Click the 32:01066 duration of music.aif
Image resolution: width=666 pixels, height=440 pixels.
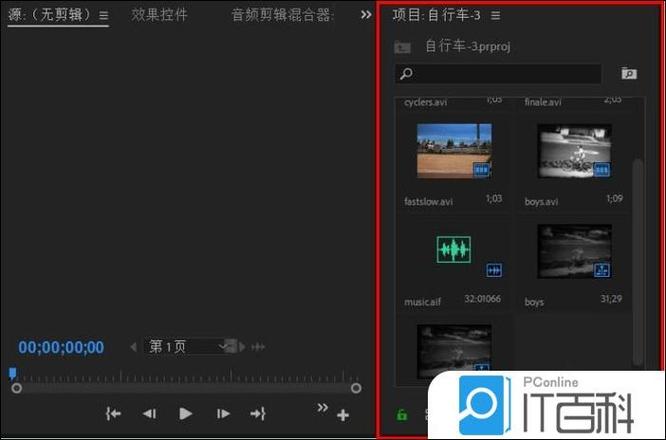coord(482,299)
